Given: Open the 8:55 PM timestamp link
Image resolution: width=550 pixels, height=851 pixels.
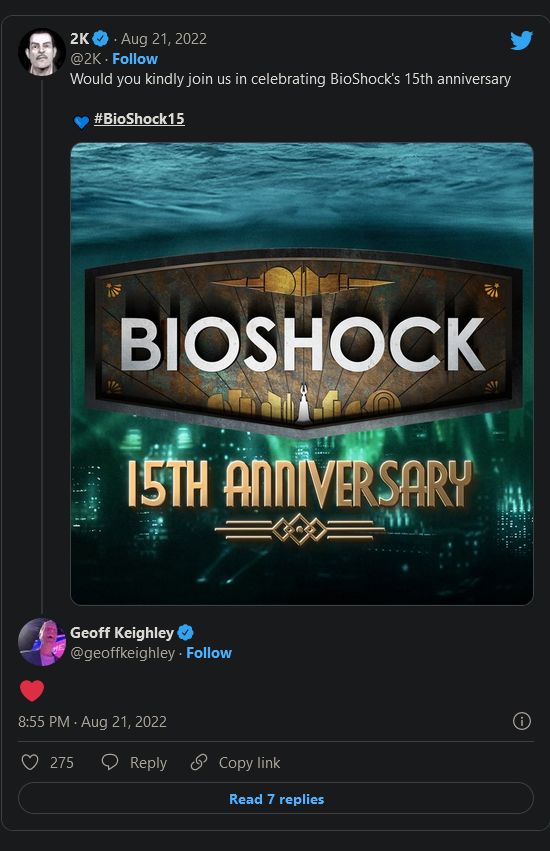Looking at the screenshot, I should coord(92,722).
